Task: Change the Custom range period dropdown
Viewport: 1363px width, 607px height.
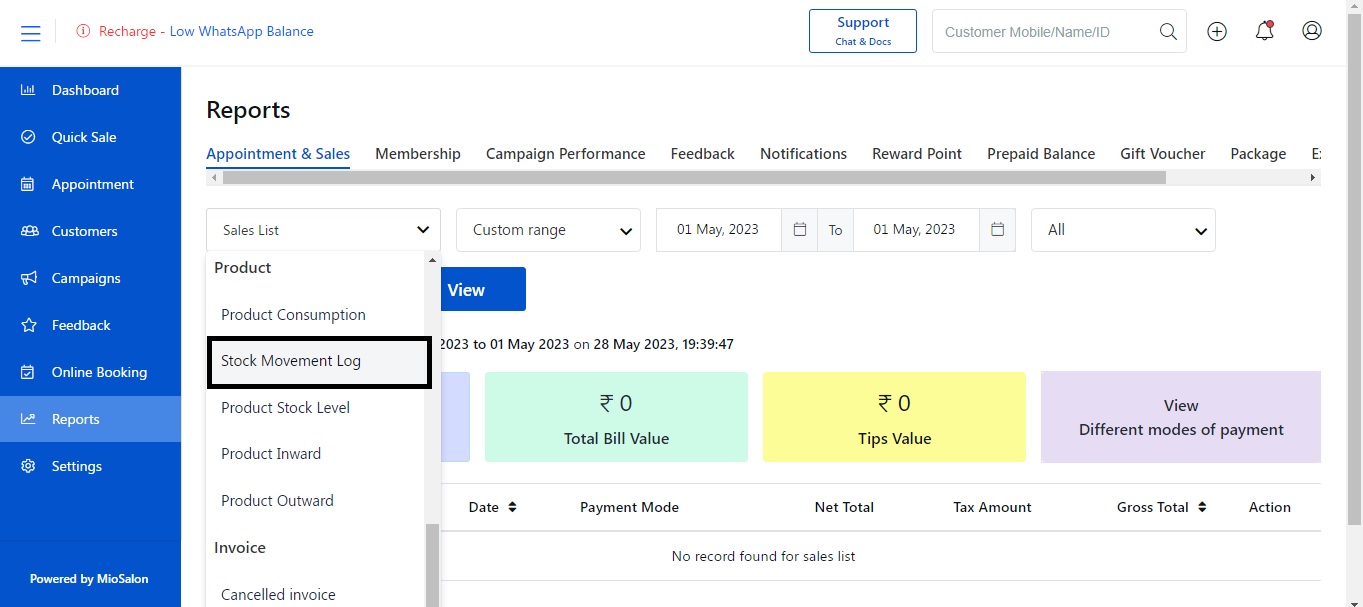Action: (548, 229)
